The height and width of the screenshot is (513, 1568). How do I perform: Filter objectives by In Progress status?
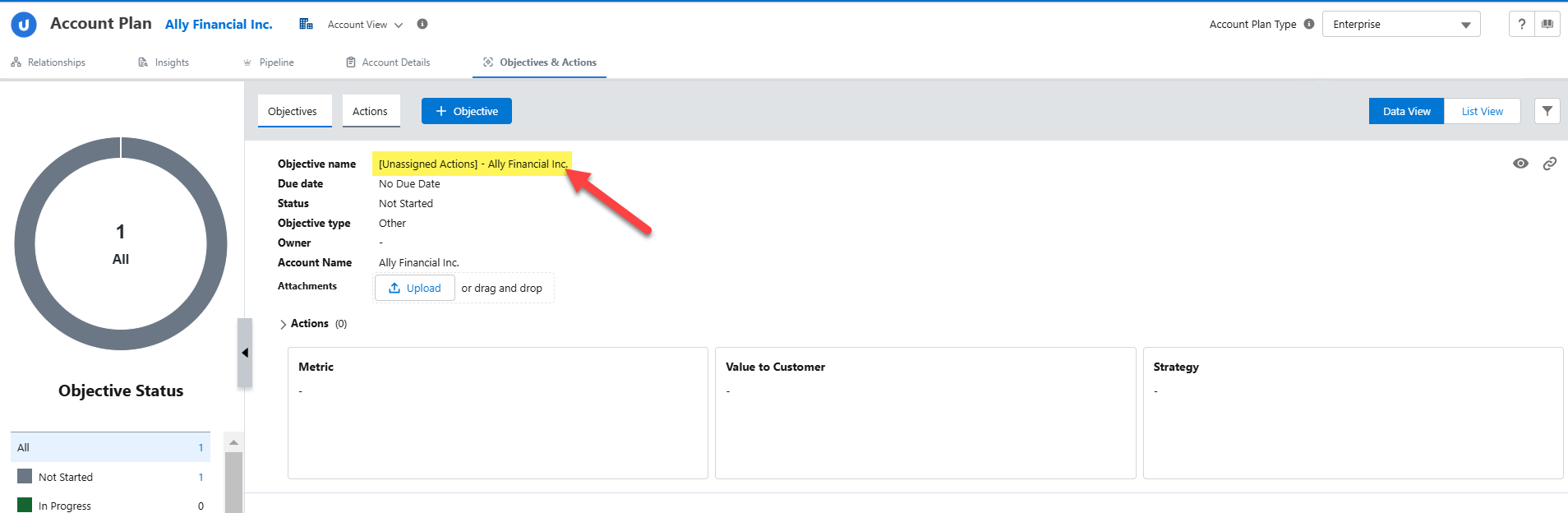110,506
